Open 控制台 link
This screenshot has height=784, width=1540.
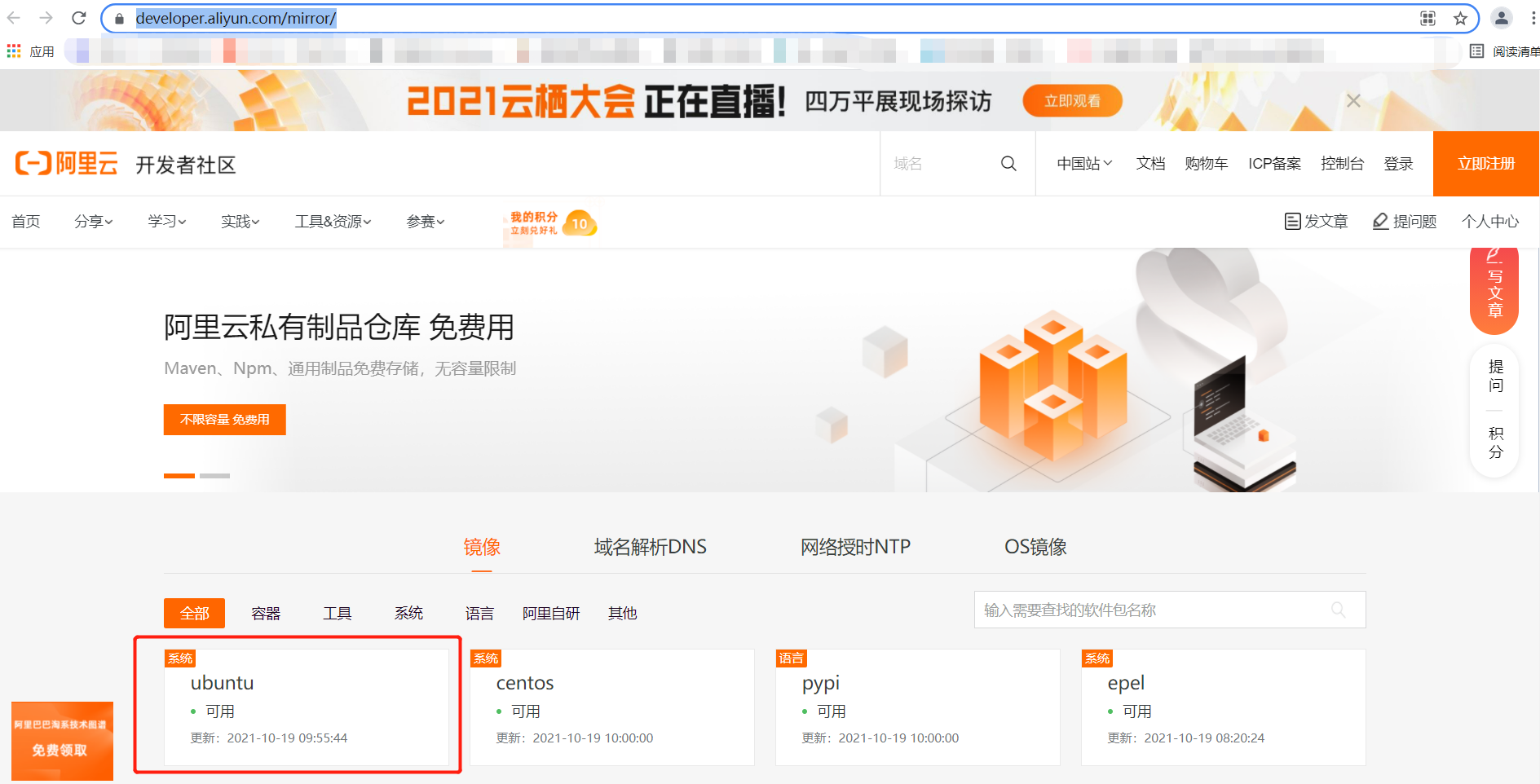pyautogui.click(x=1342, y=164)
